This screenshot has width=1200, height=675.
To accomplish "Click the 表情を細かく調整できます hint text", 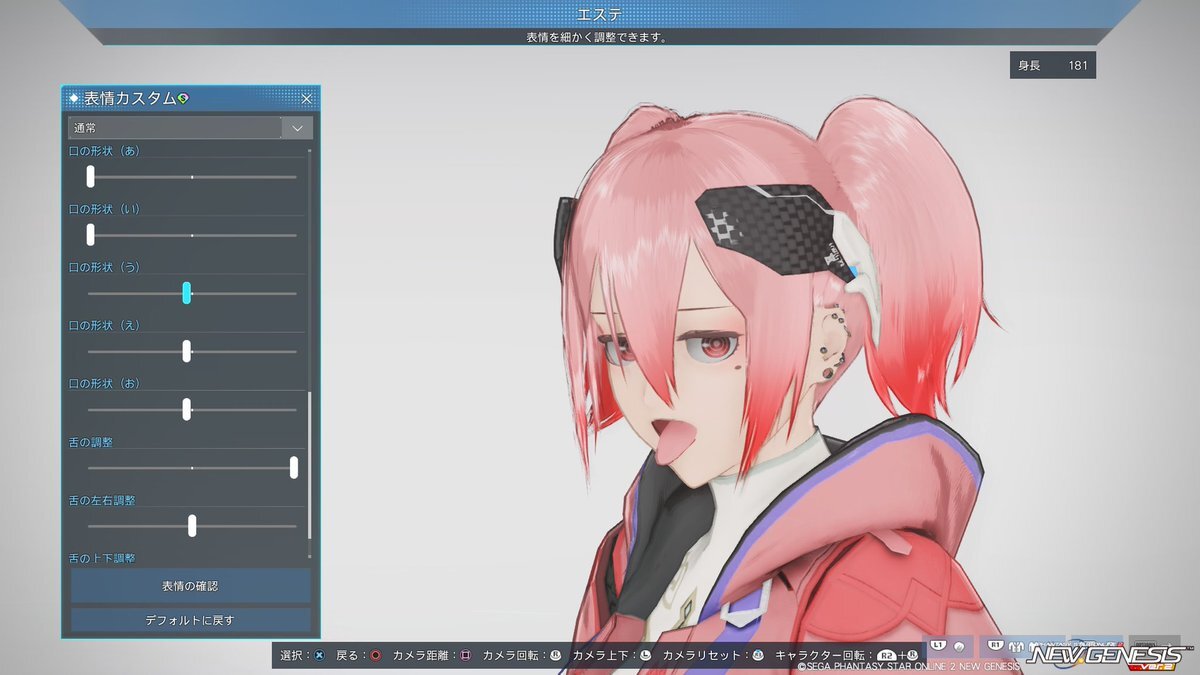I will [597, 38].
